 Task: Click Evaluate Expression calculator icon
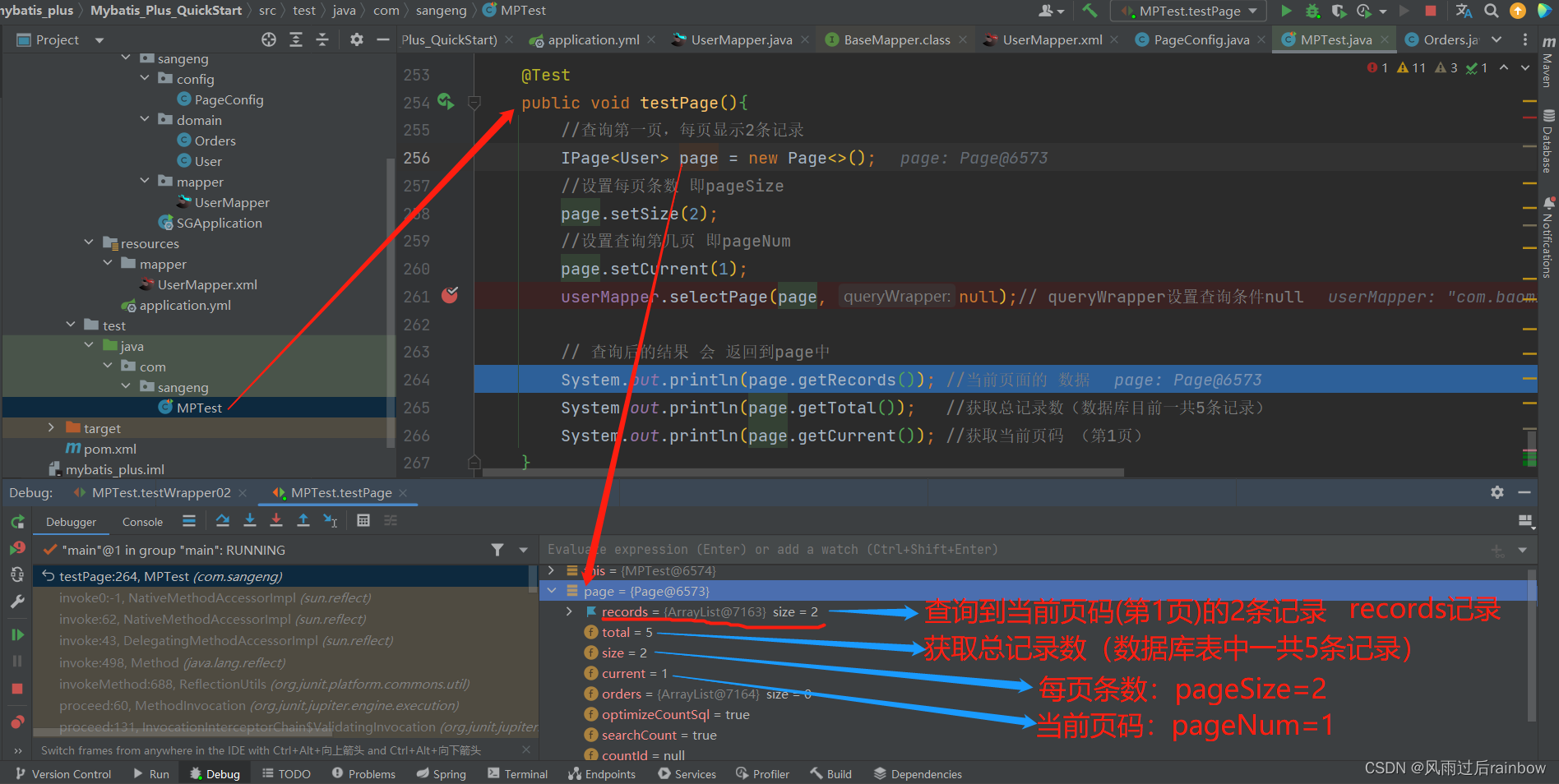point(363,520)
